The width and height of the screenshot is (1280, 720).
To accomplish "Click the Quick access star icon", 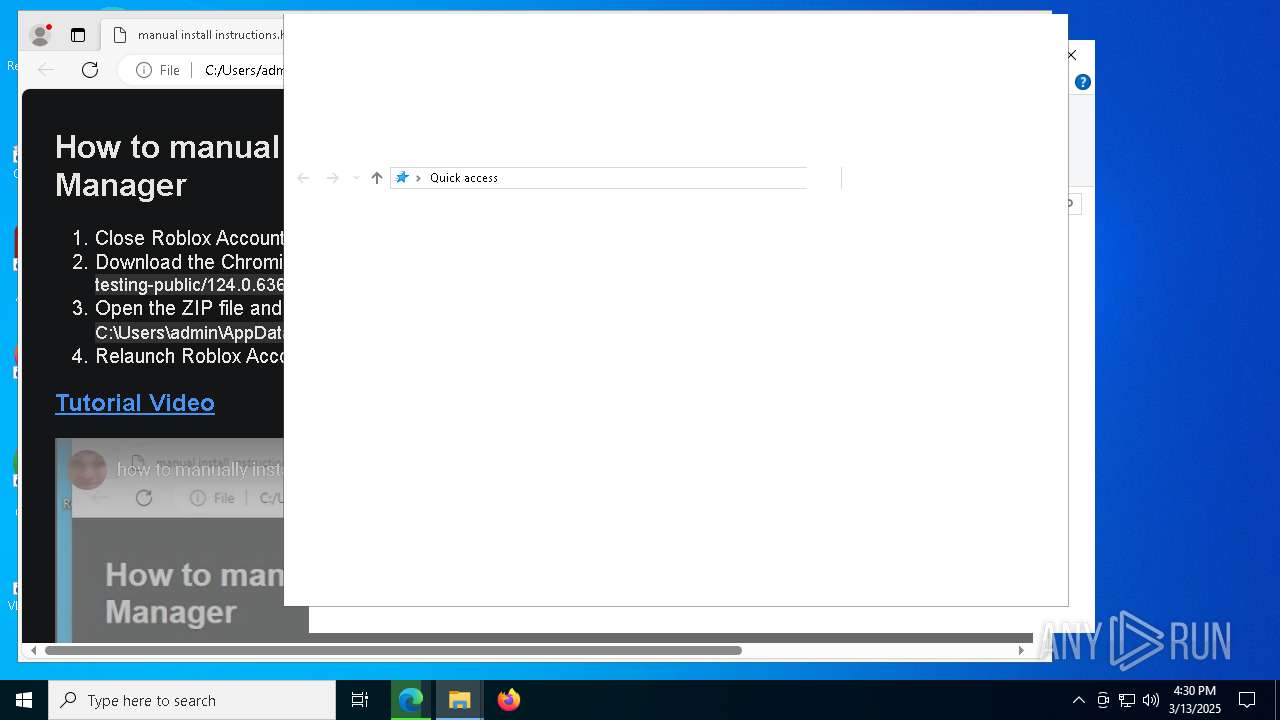I will 402,177.
